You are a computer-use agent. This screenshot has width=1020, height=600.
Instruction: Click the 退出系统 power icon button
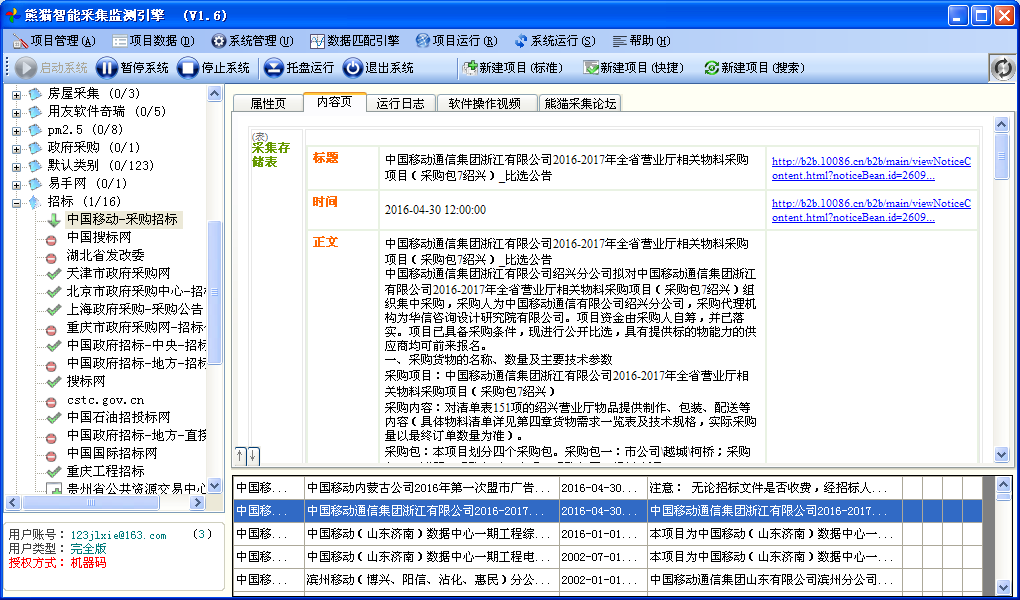pyautogui.click(x=353, y=68)
